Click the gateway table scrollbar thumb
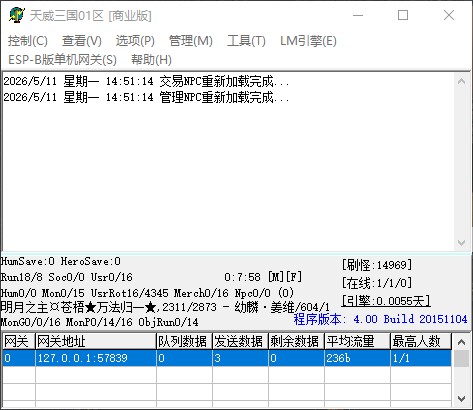473x410 pixels. point(462,358)
